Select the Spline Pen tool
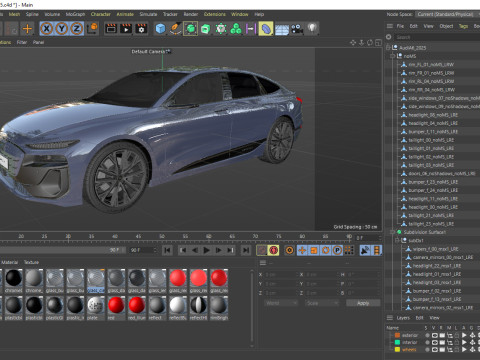The image size is (480, 360). (x=175, y=29)
